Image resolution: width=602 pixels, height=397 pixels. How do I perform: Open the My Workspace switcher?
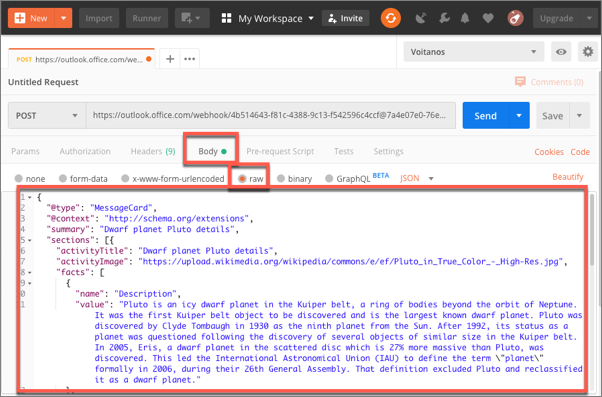(x=268, y=18)
